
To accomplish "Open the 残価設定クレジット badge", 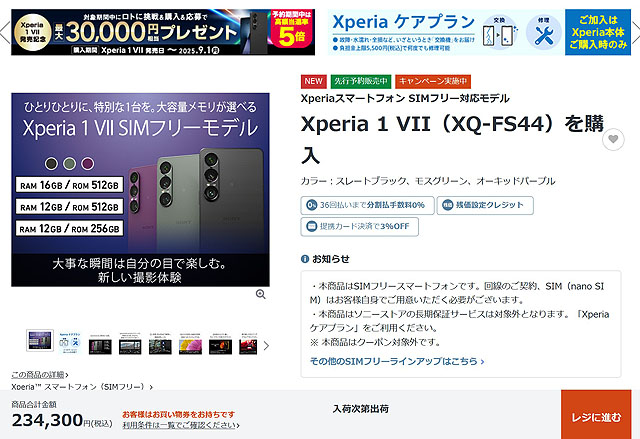I will pos(485,205).
